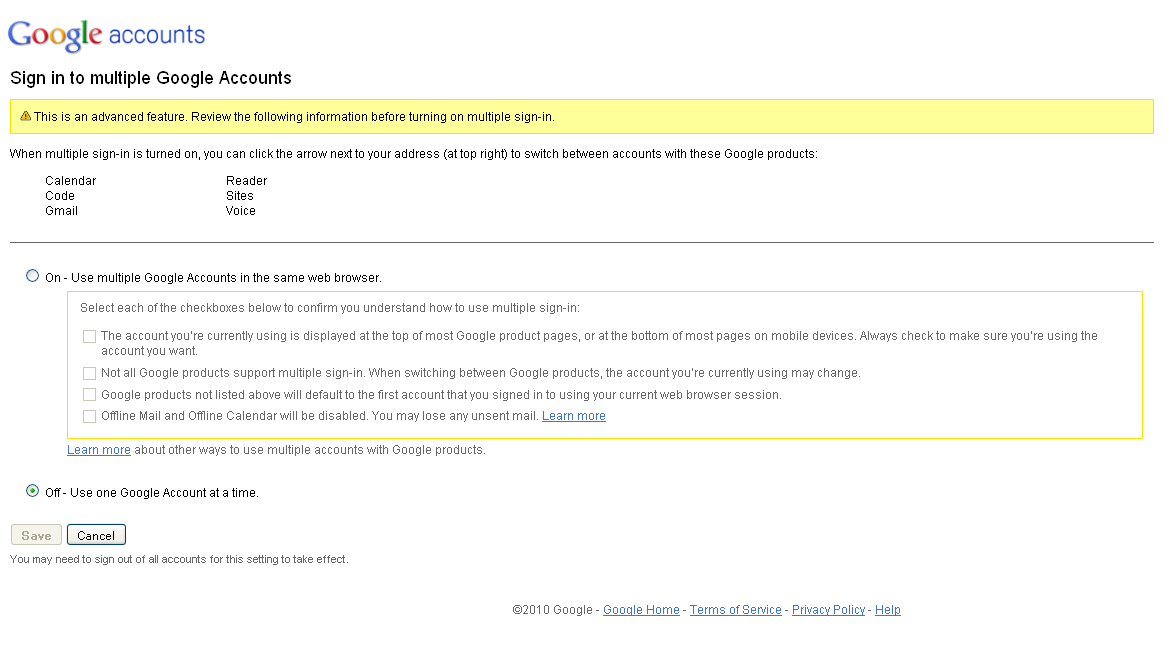The height and width of the screenshot is (645, 1169).
Task: Click the yellow advanced feature notice text
Action: click(294, 117)
